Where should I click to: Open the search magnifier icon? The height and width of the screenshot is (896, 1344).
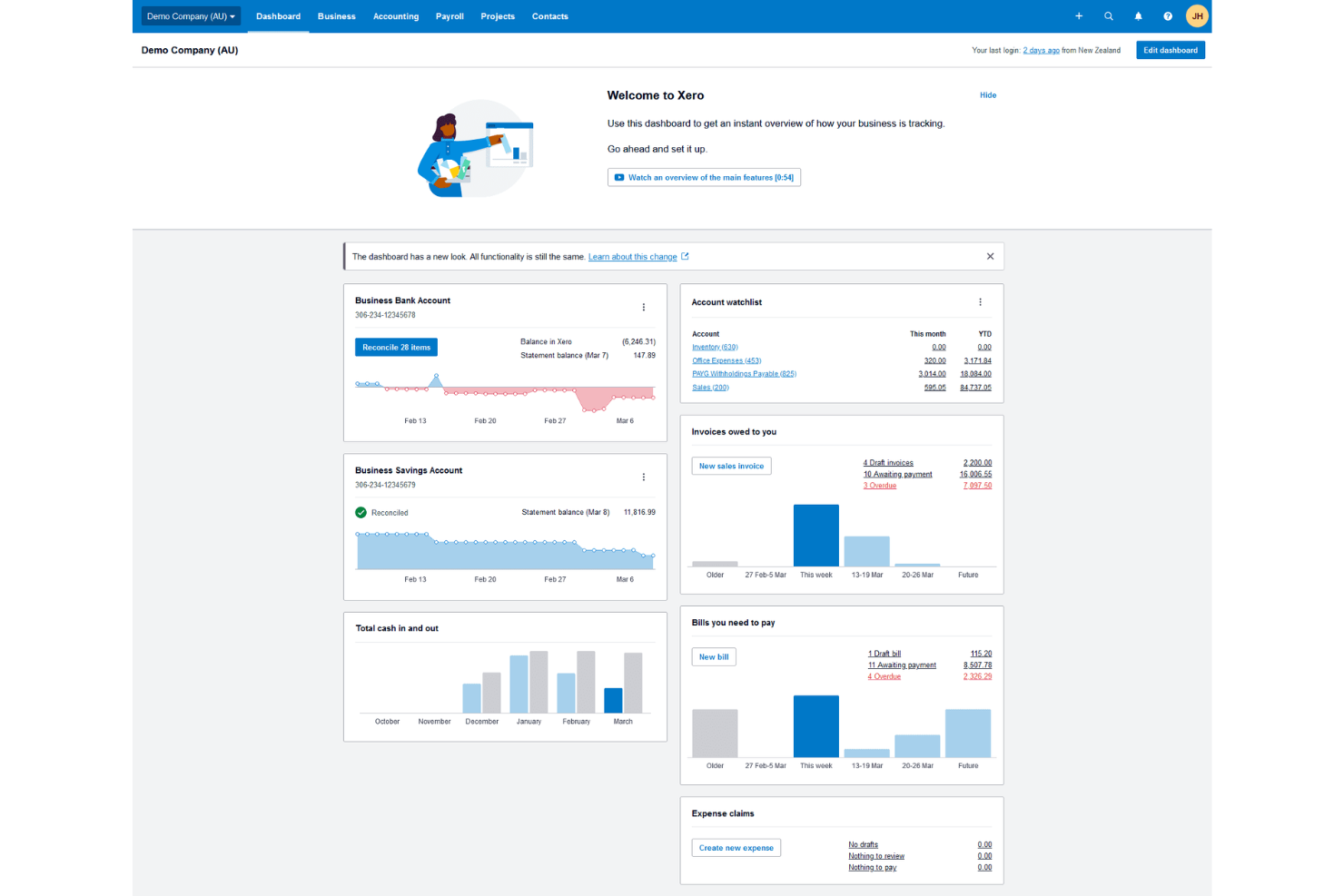point(1109,16)
